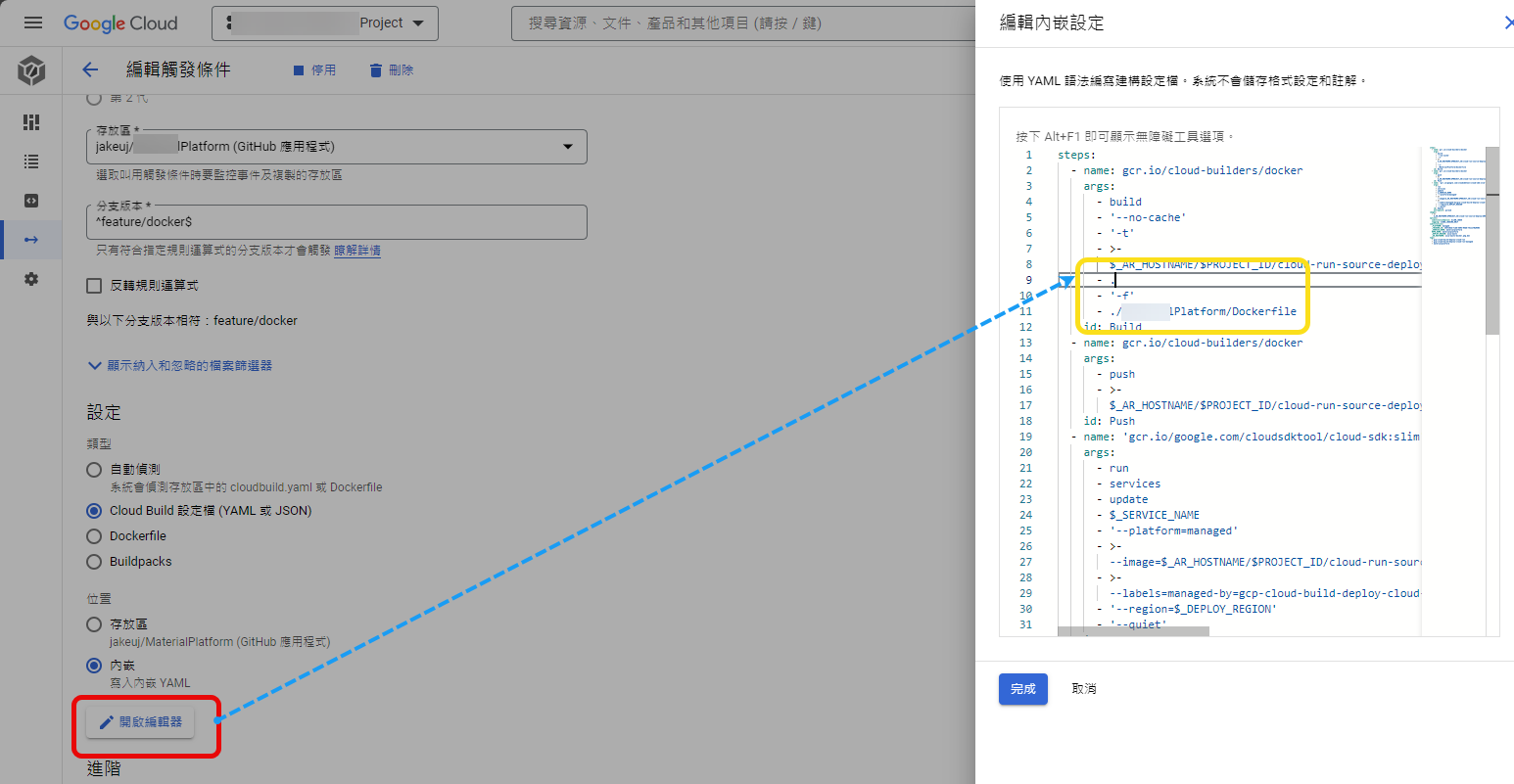The width and height of the screenshot is (1514, 784).
Task: Open the Project selector dropdown
Action: coord(325,23)
